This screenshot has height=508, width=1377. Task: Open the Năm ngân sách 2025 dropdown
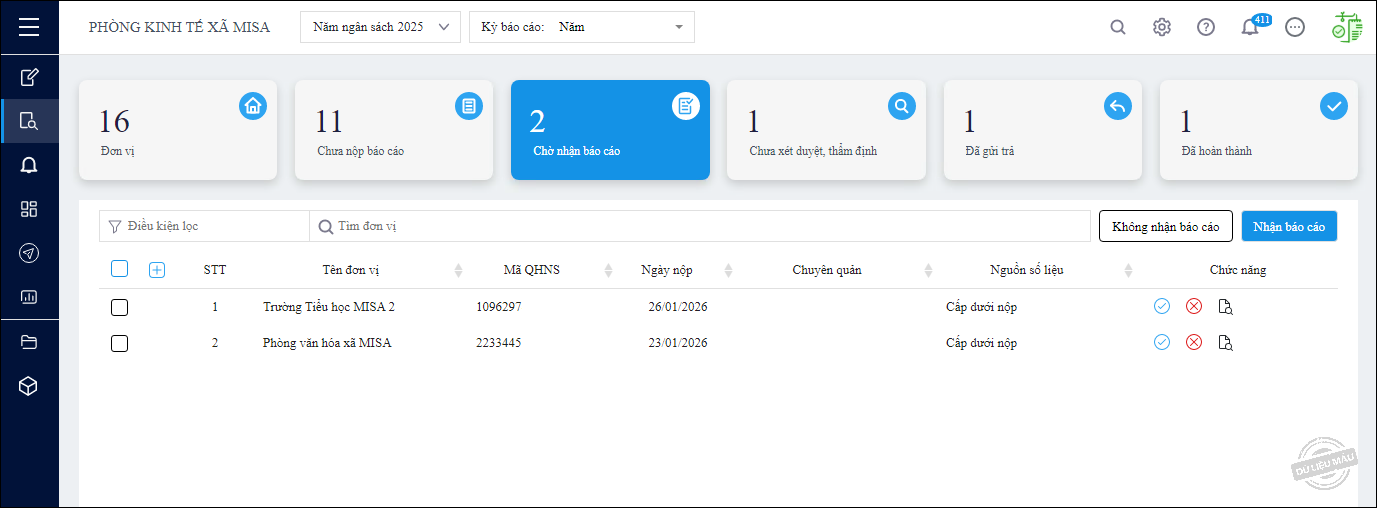coord(381,27)
